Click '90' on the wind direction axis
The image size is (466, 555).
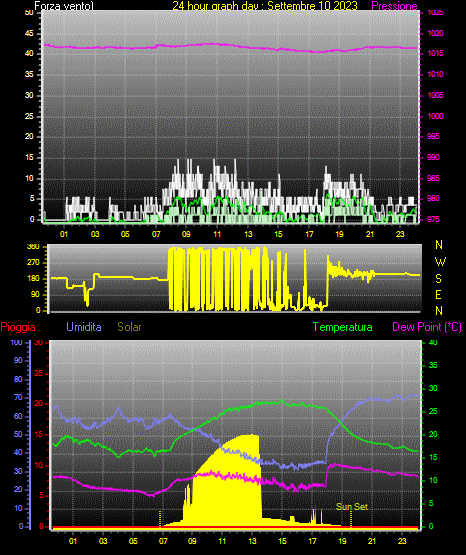35,294
